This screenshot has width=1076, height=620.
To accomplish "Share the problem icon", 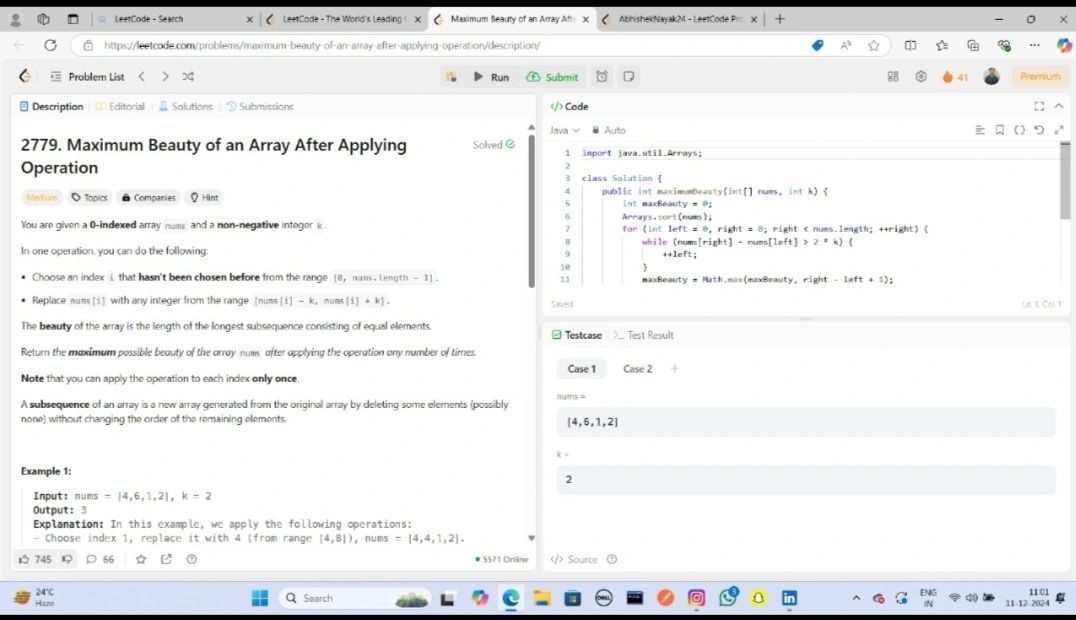I will click(166, 559).
